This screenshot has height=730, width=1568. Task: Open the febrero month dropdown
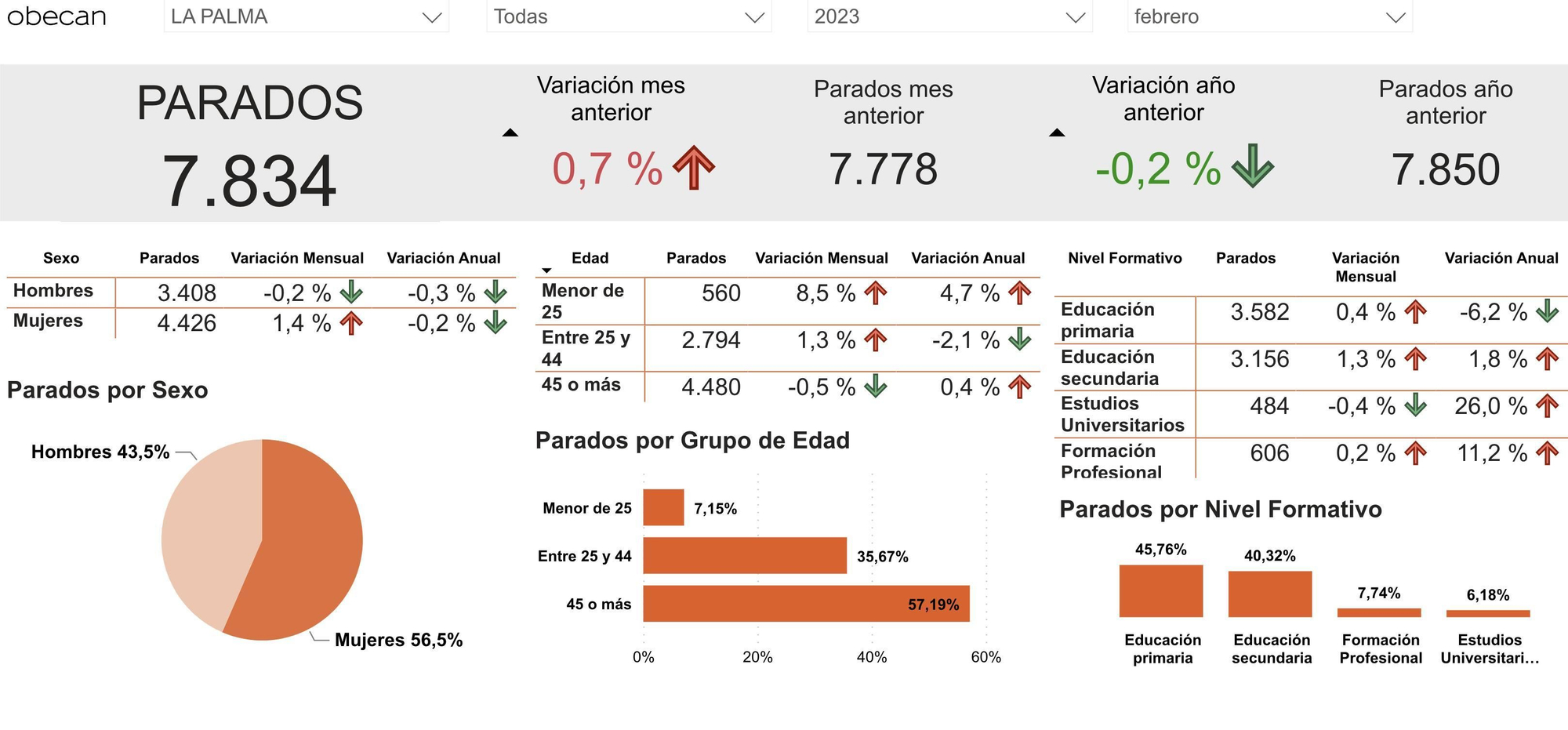tap(1270, 16)
